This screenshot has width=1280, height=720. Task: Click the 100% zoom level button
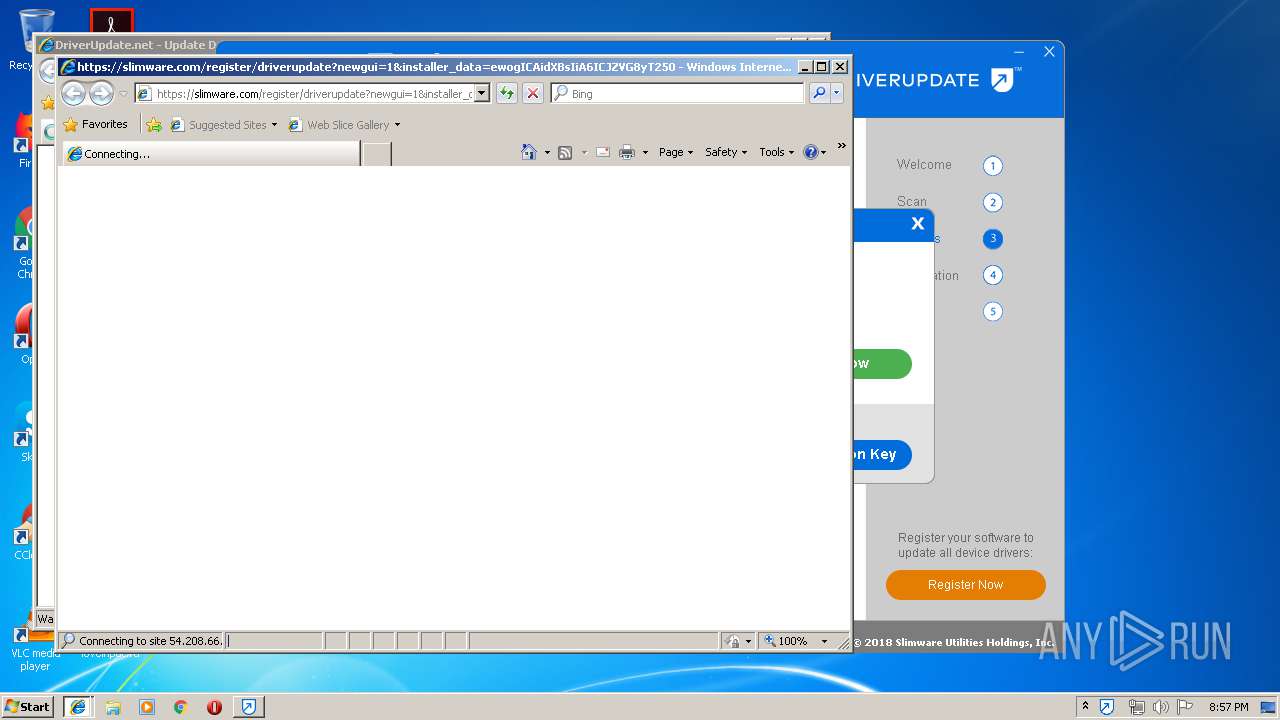click(787, 641)
